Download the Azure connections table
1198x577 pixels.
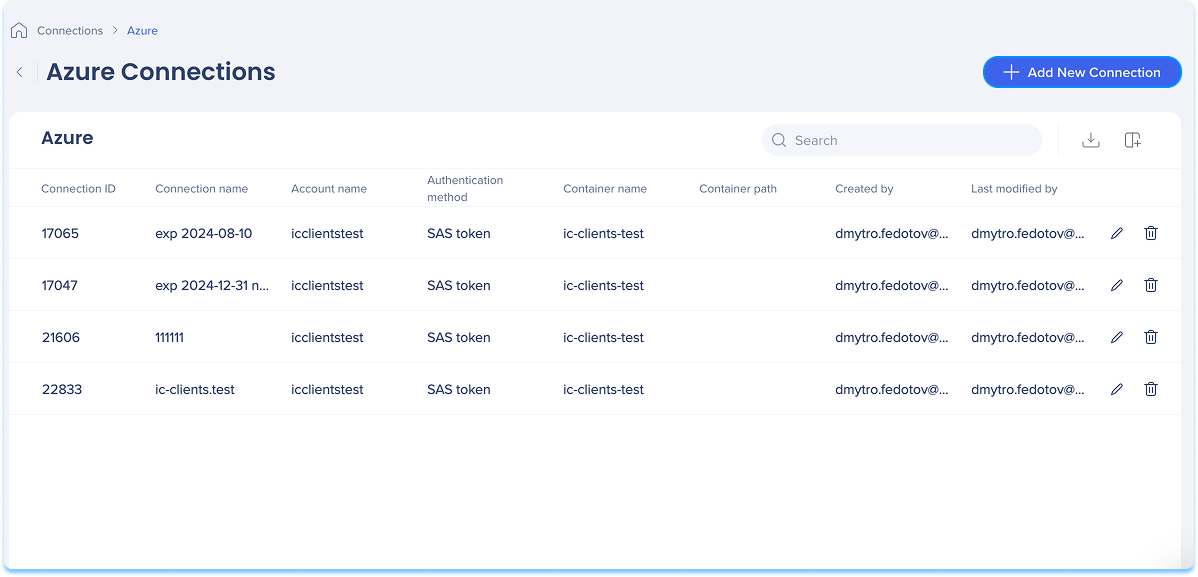(x=1090, y=141)
